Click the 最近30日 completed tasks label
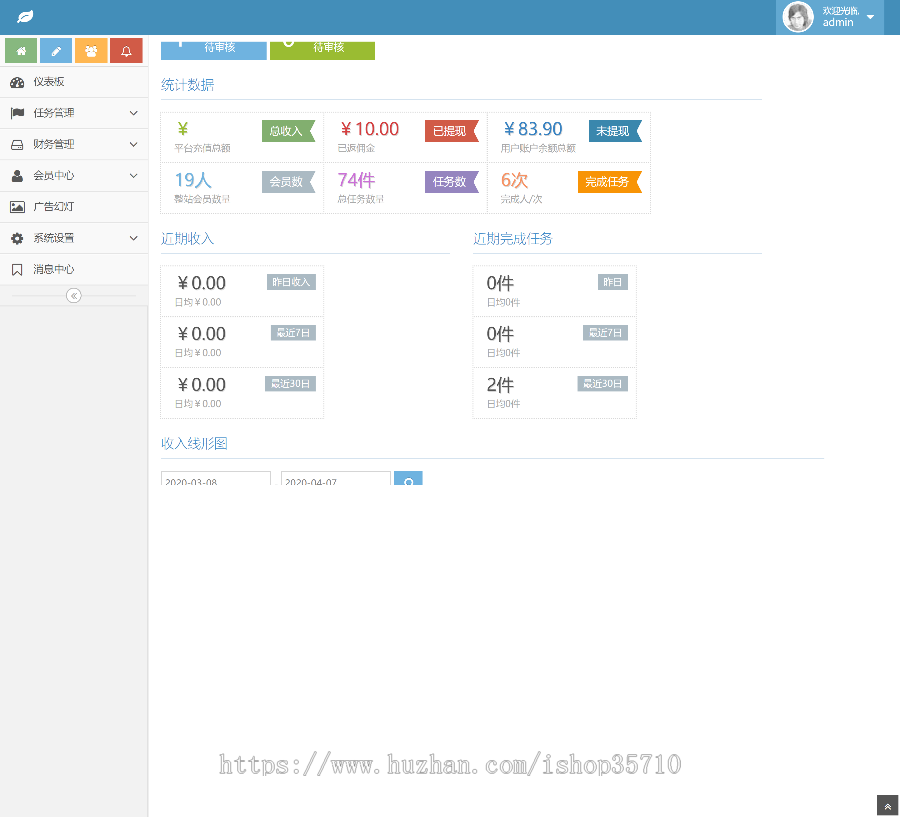900x817 pixels. (x=603, y=384)
